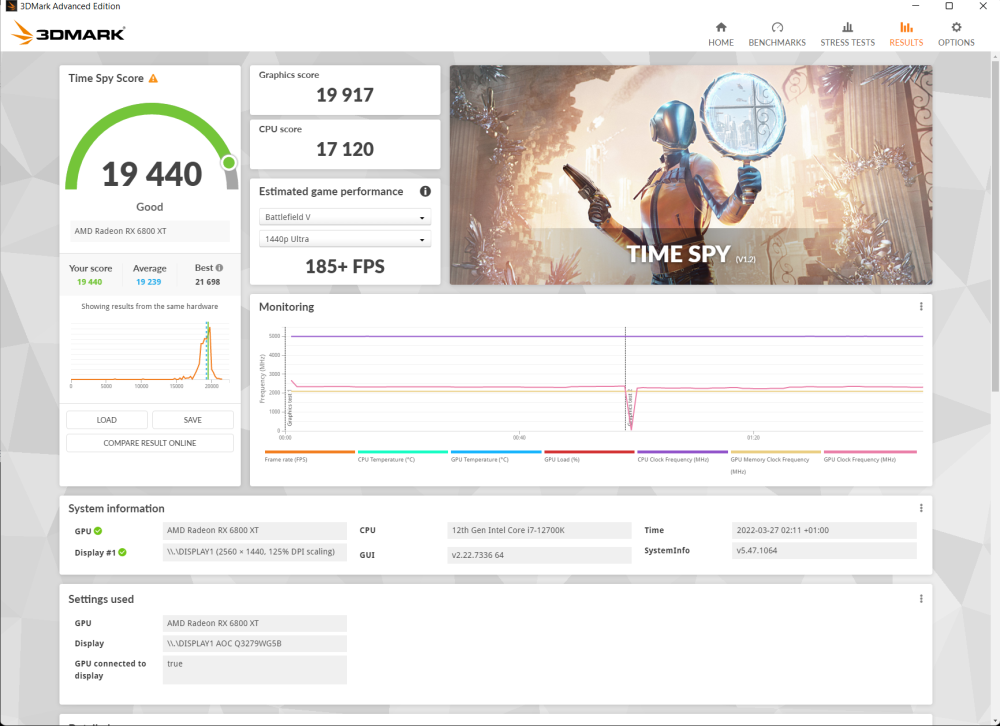Maximize the 3DMark window
This screenshot has width=1000, height=726.
click(x=949, y=6)
